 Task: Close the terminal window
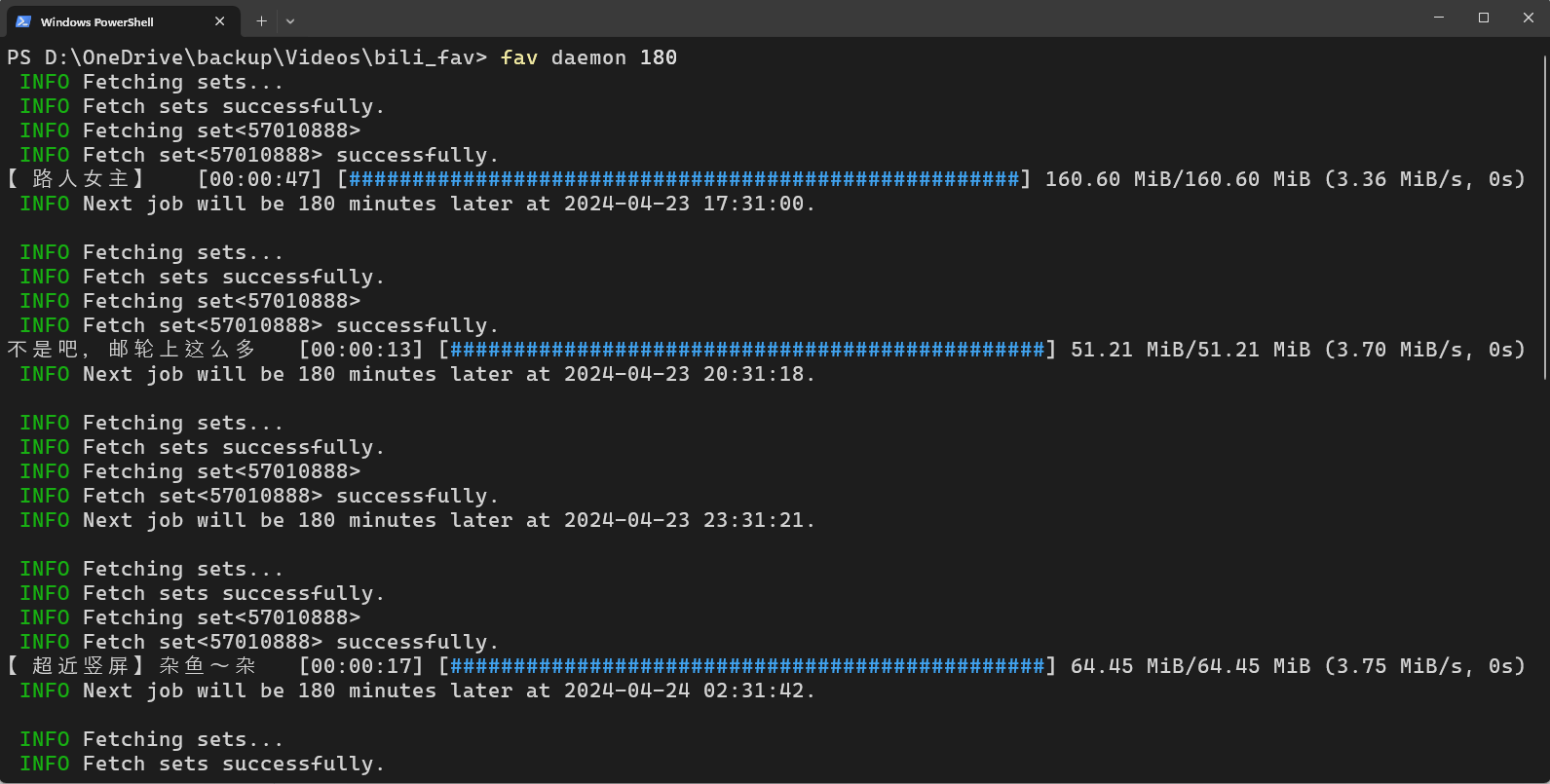click(1528, 18)
